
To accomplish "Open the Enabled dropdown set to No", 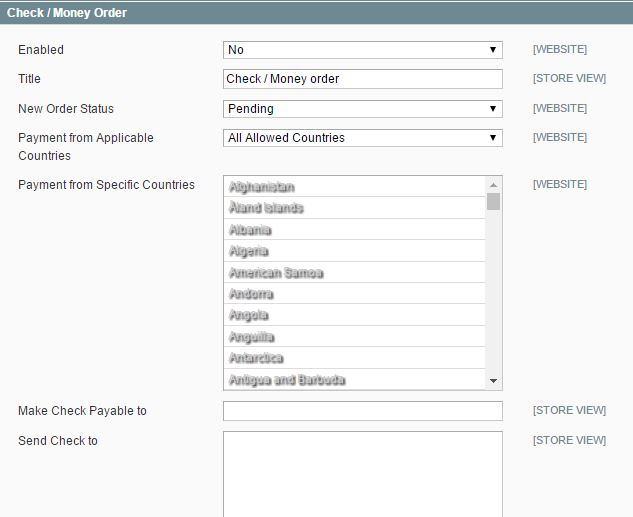I will pyautogui.click(x=363, y=50).
